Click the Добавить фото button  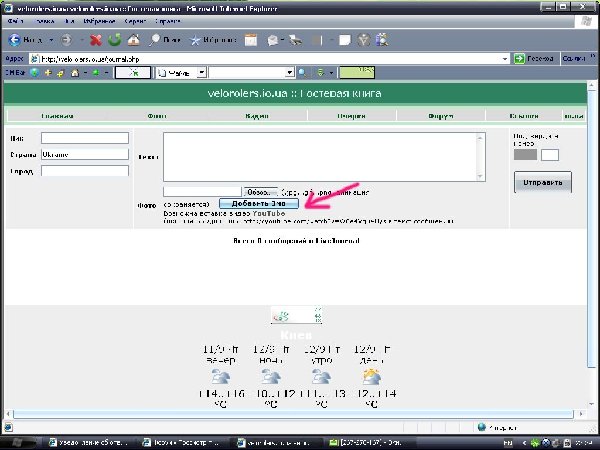(x=258, y=203)
